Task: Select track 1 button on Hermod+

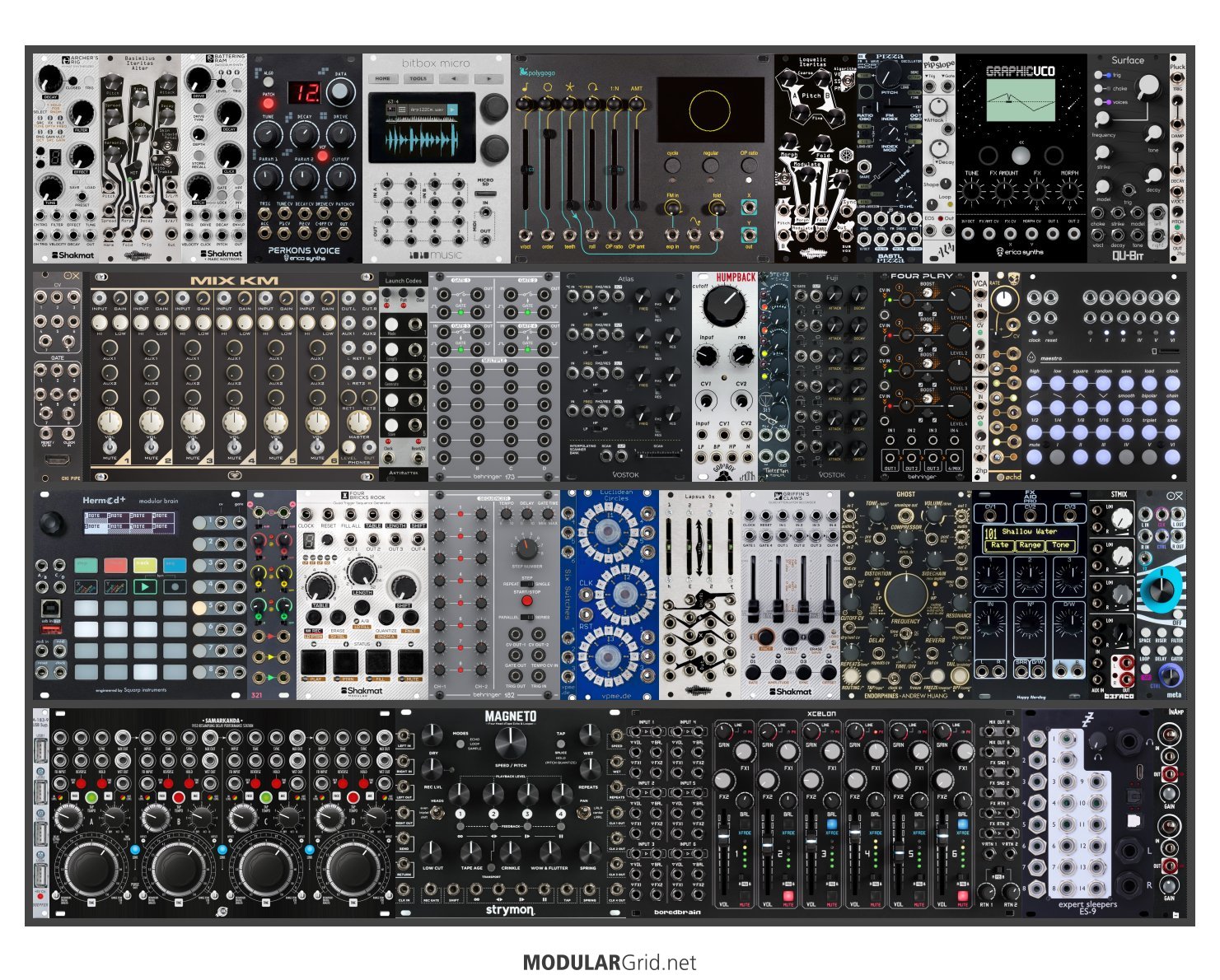Action: coord(200,522)
